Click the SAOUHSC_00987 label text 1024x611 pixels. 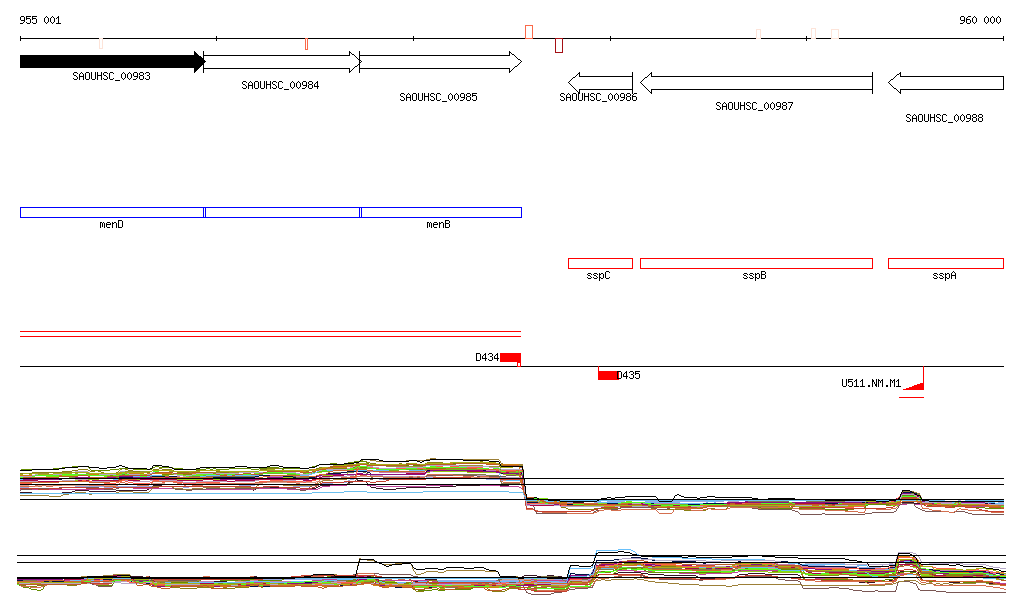click(x=754, y=106)
